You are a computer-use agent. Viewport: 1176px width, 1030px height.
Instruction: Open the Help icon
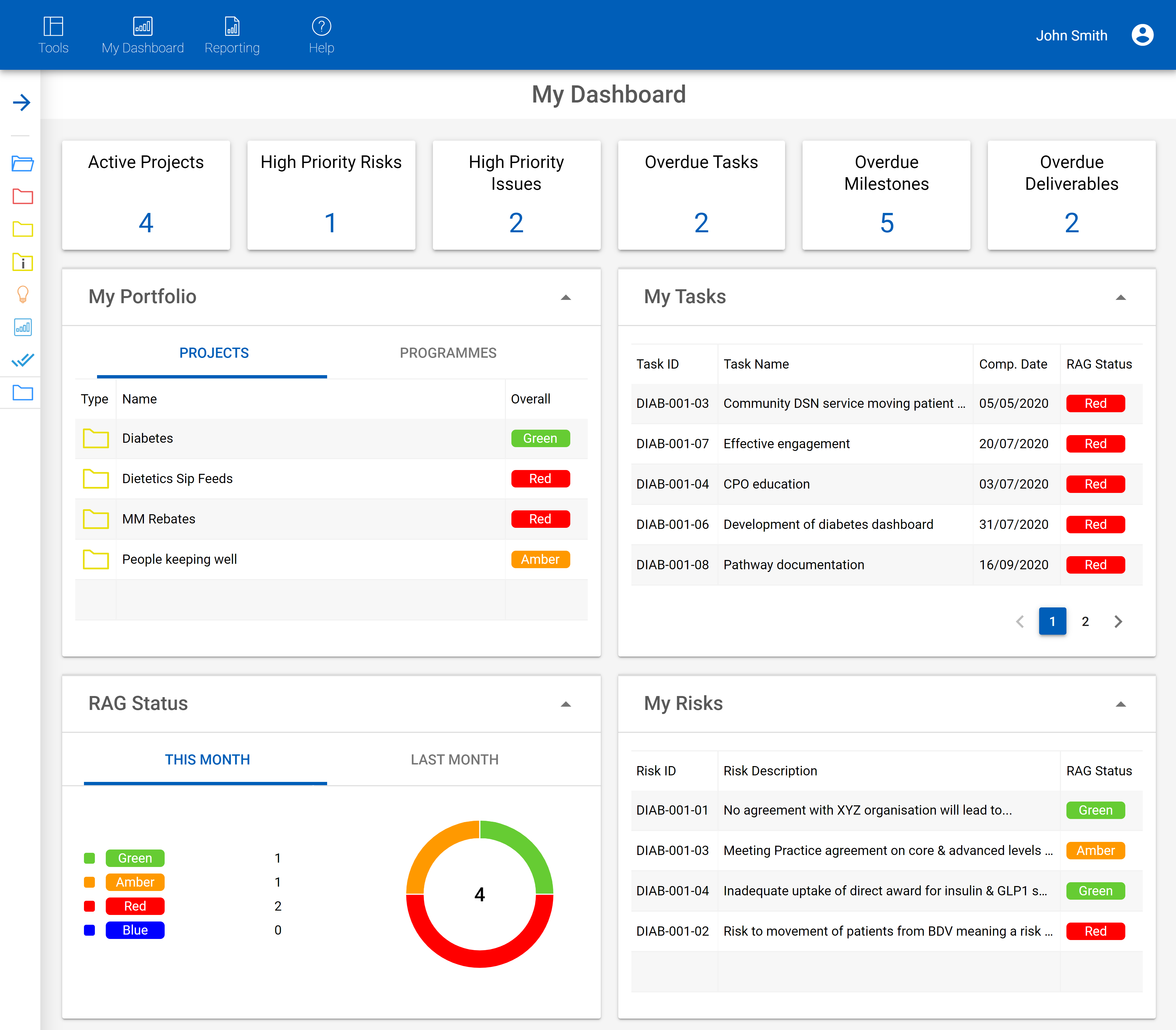coord(321,26)
